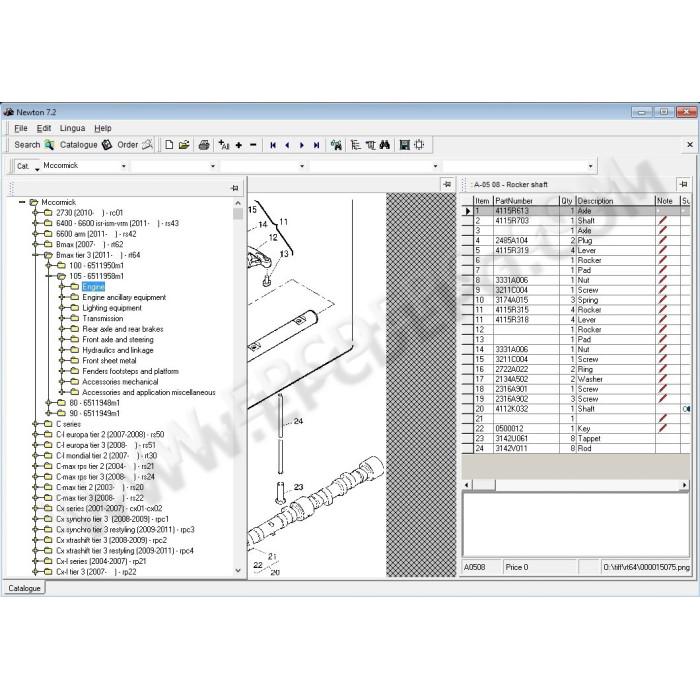
Task: Collapse the Bmax tier 3 (2011- ) node
Action: 35,255
